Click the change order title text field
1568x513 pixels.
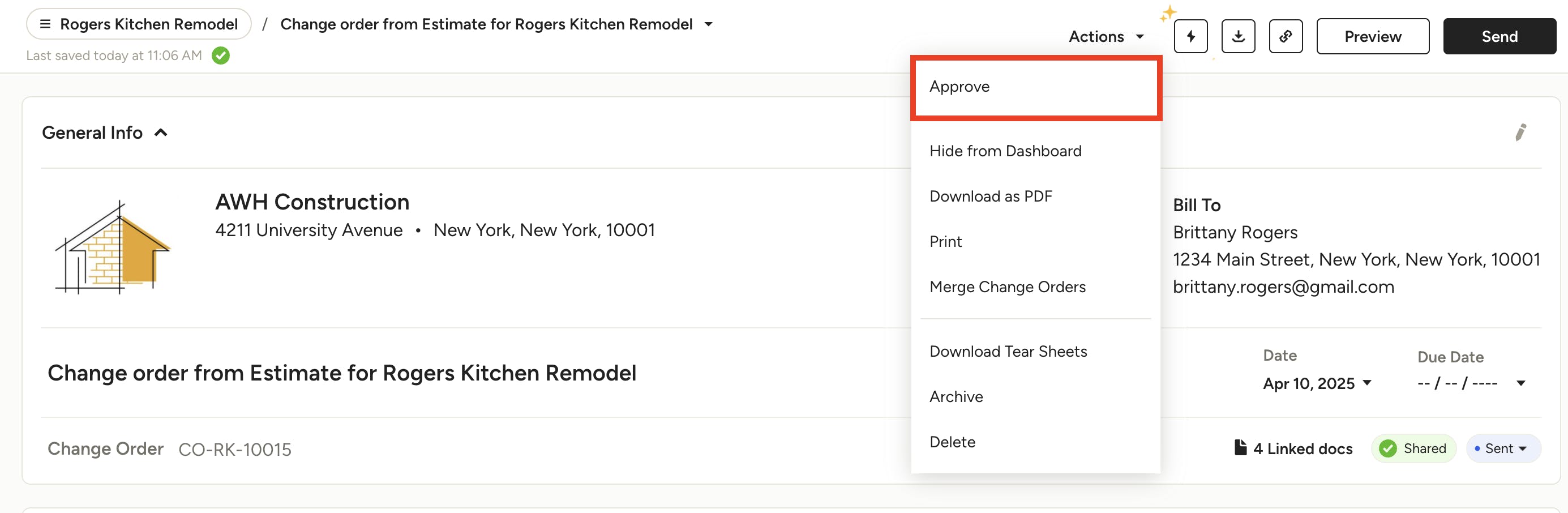tap(341, 373)
